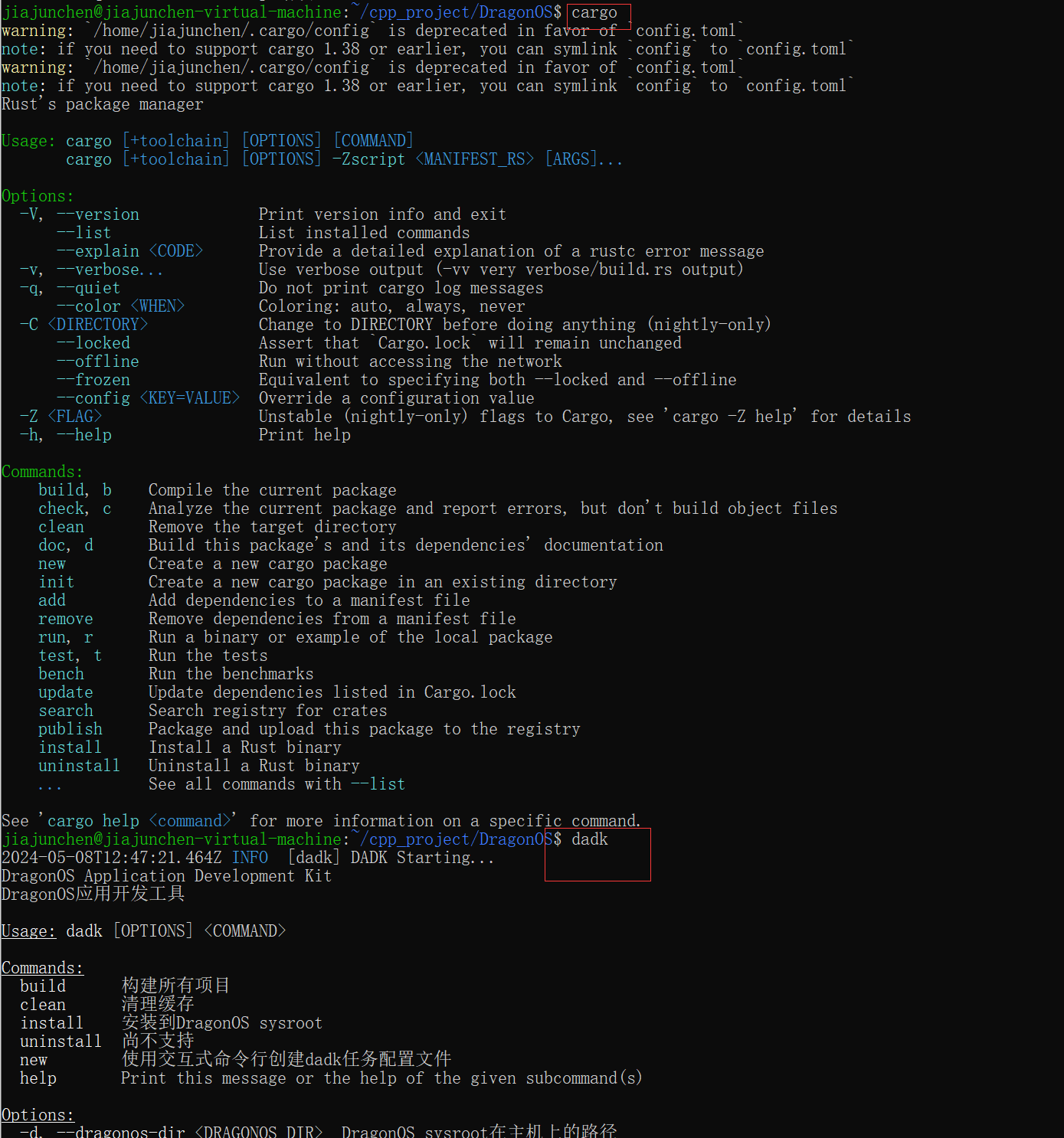
Task: Click the '--version' option text
Action: (98, 214)
